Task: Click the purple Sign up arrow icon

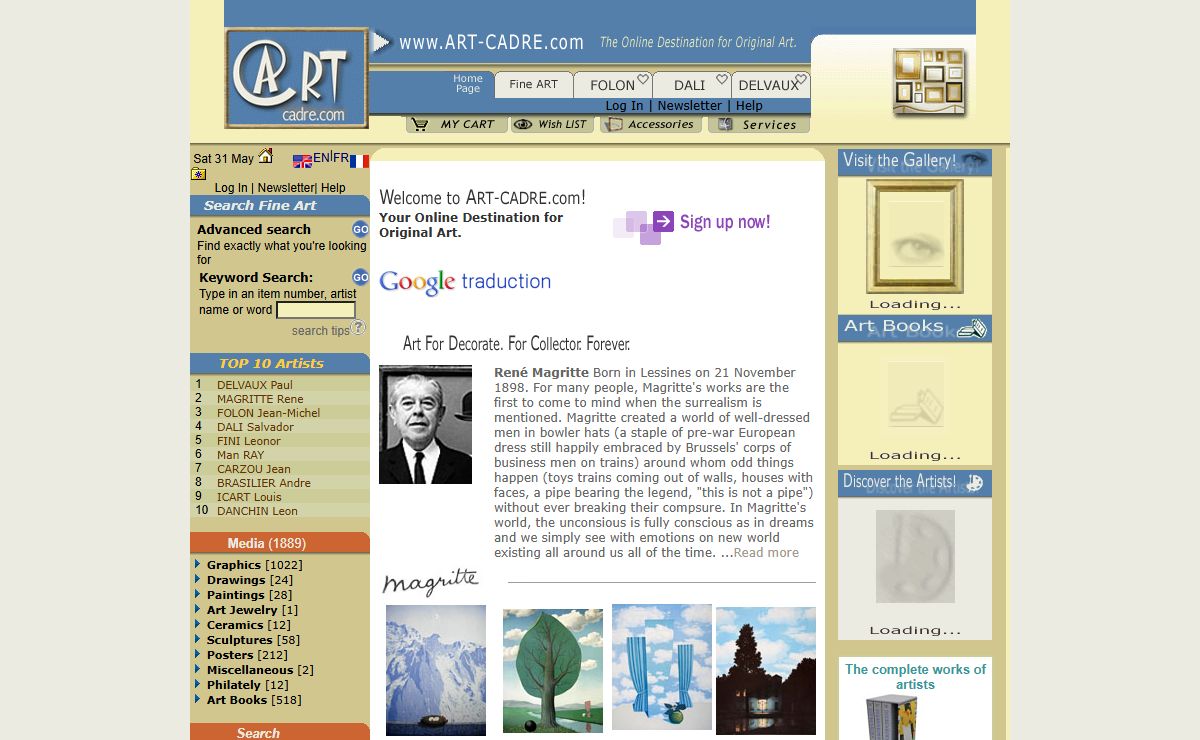Action: pos(663,221)
